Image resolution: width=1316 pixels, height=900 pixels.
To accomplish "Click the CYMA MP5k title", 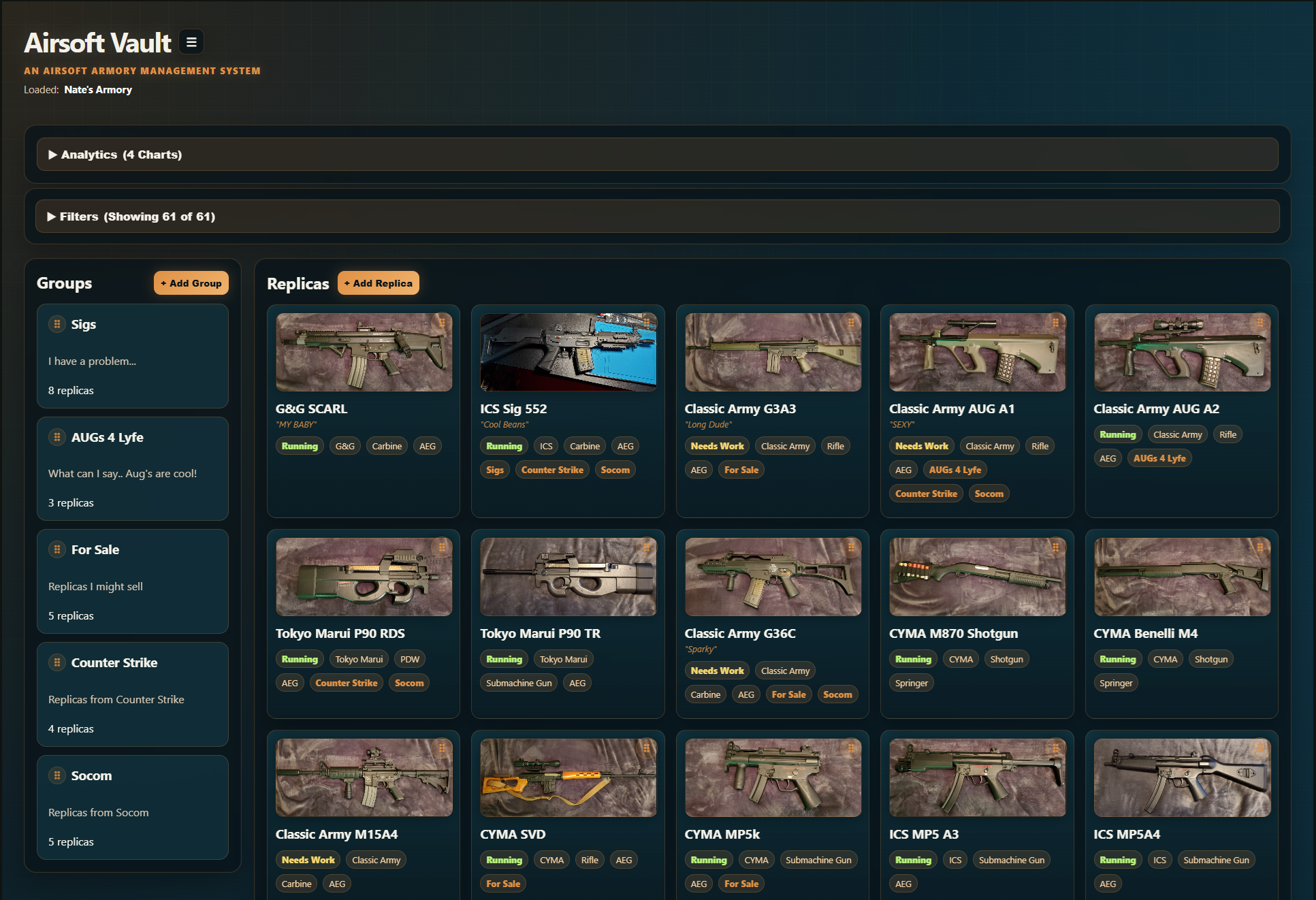I will pyautogui.click(x=722, y=834).
